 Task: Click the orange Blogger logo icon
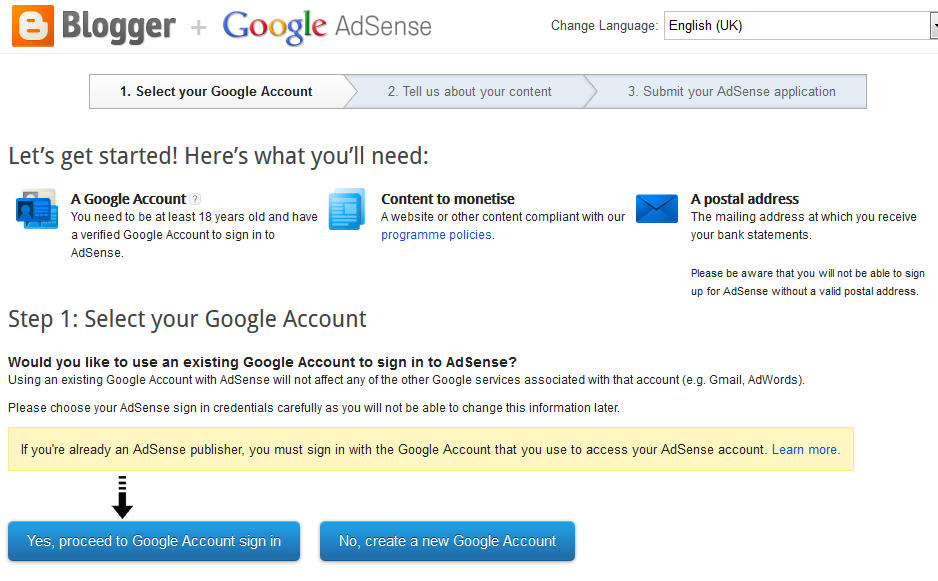coord(33,25)
